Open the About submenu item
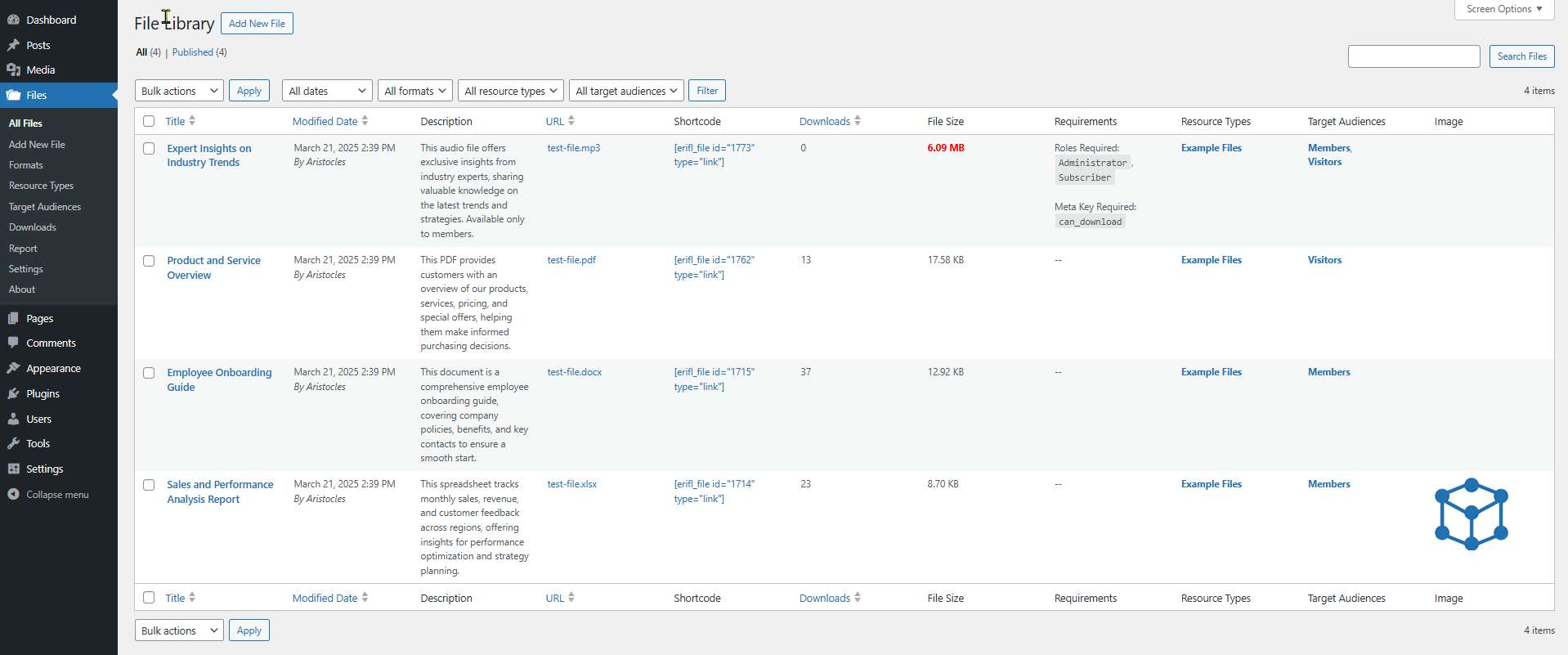This screenshot has width=1568, height=655. tap(22, 289)
